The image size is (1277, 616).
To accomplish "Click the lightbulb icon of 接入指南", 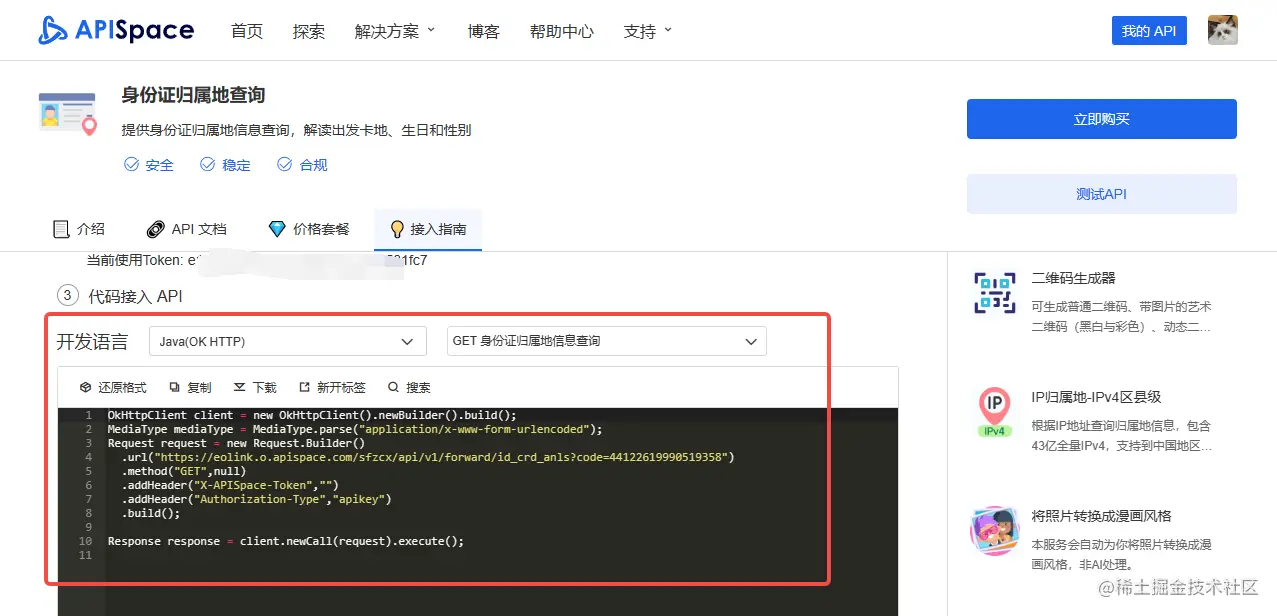I will [x=397, y=229].
